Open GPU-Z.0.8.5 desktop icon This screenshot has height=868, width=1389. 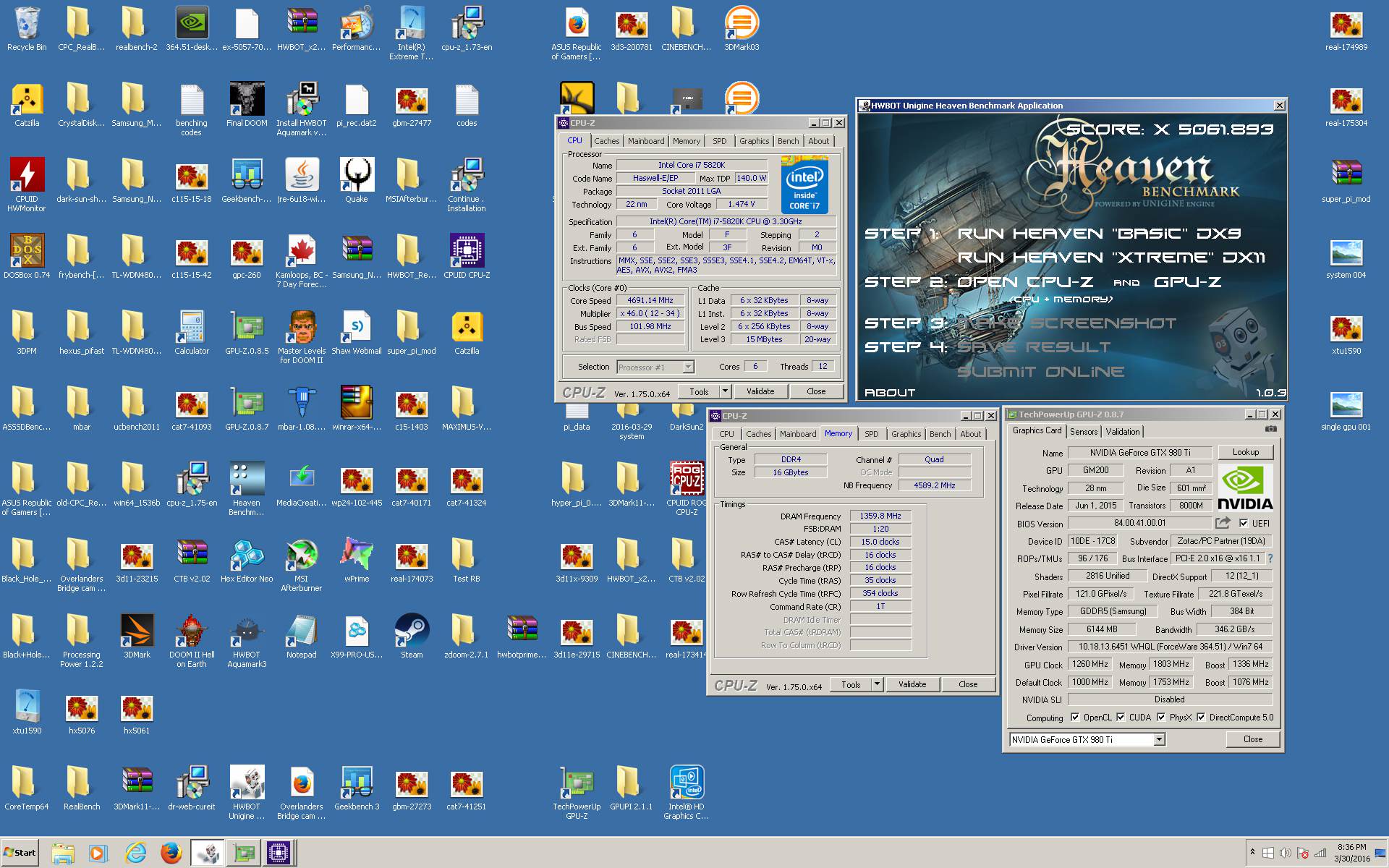(x=247, y=333)
